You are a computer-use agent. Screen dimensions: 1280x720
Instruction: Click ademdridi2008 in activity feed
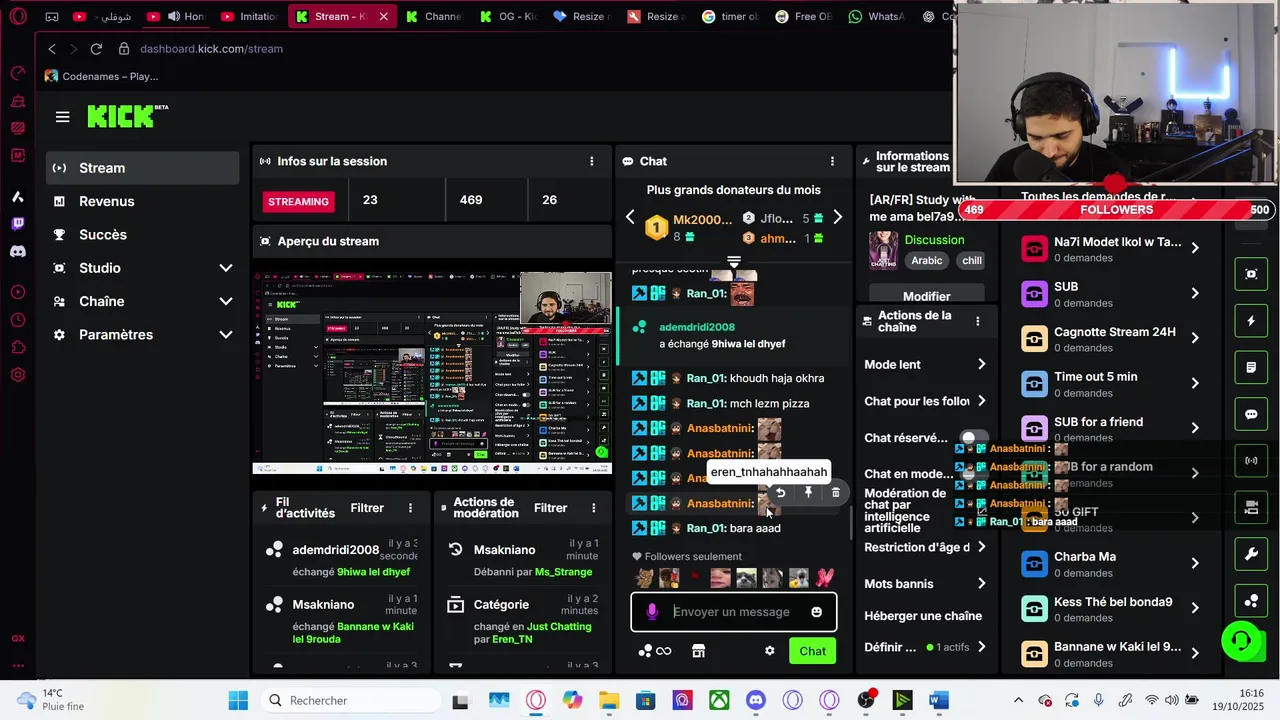pos(336,550)
